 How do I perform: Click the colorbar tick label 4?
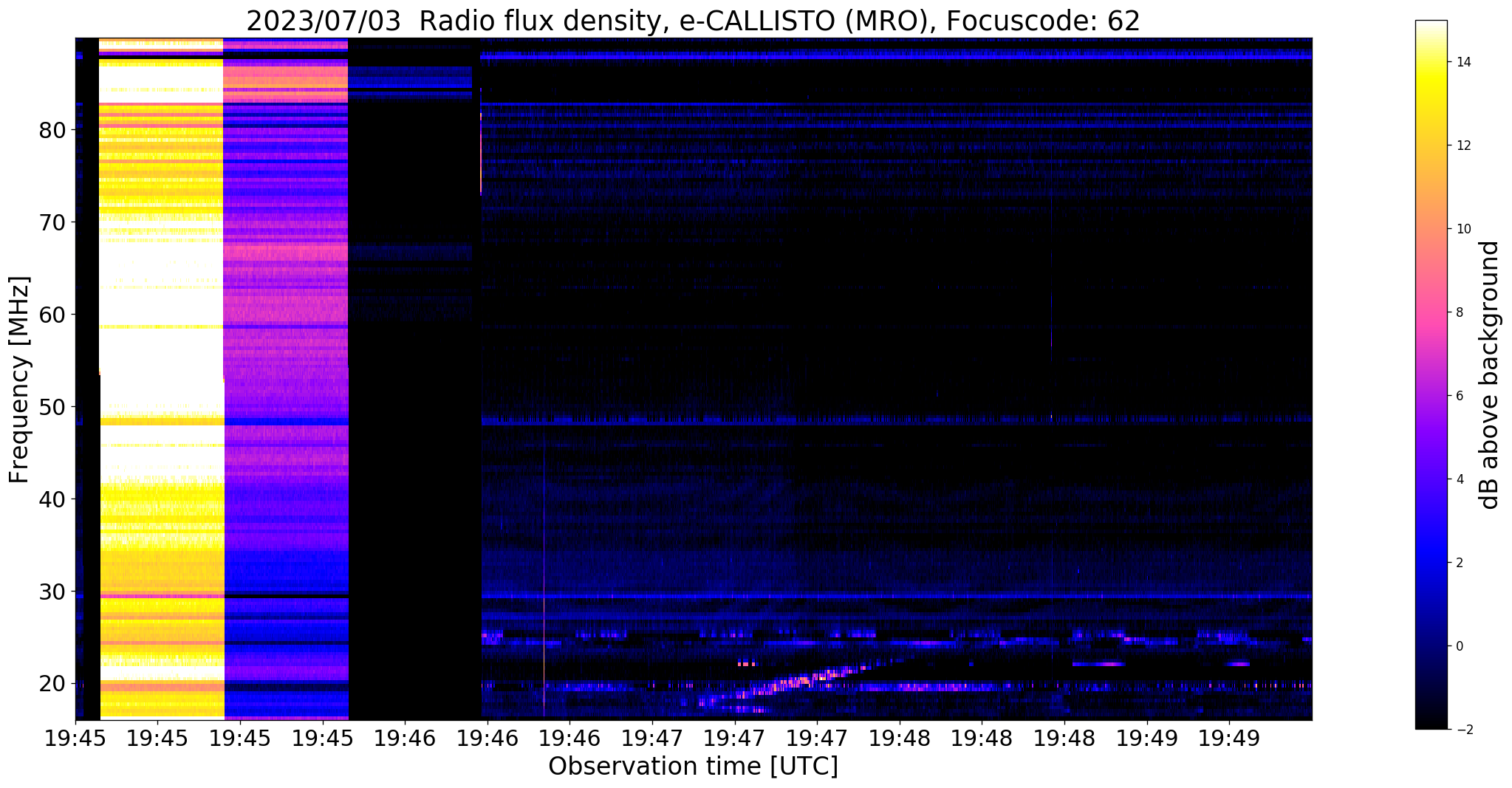[x=1459, y=479]
